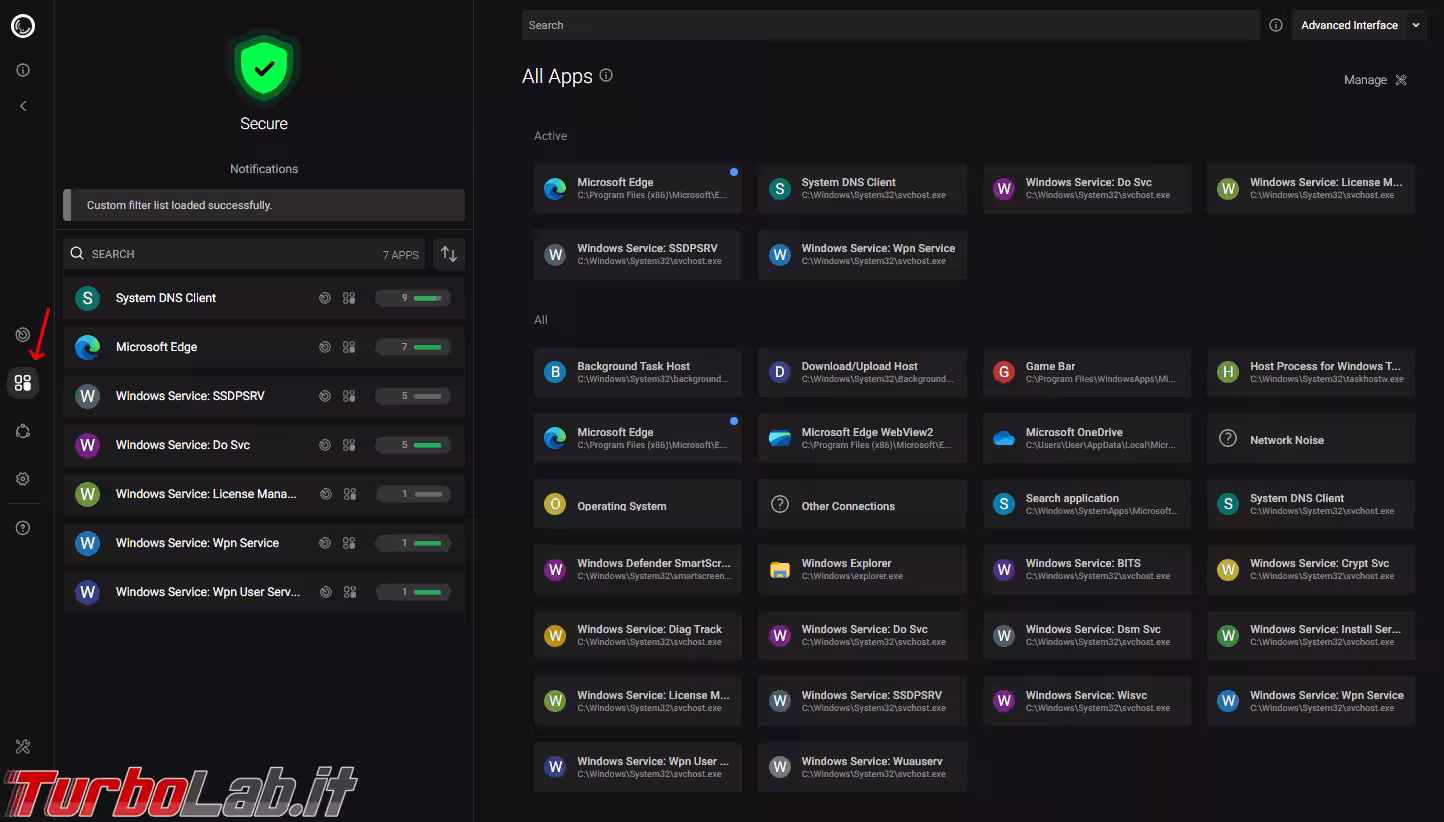Click the Apps grid icon in left sidebar

tap(23, 383)
